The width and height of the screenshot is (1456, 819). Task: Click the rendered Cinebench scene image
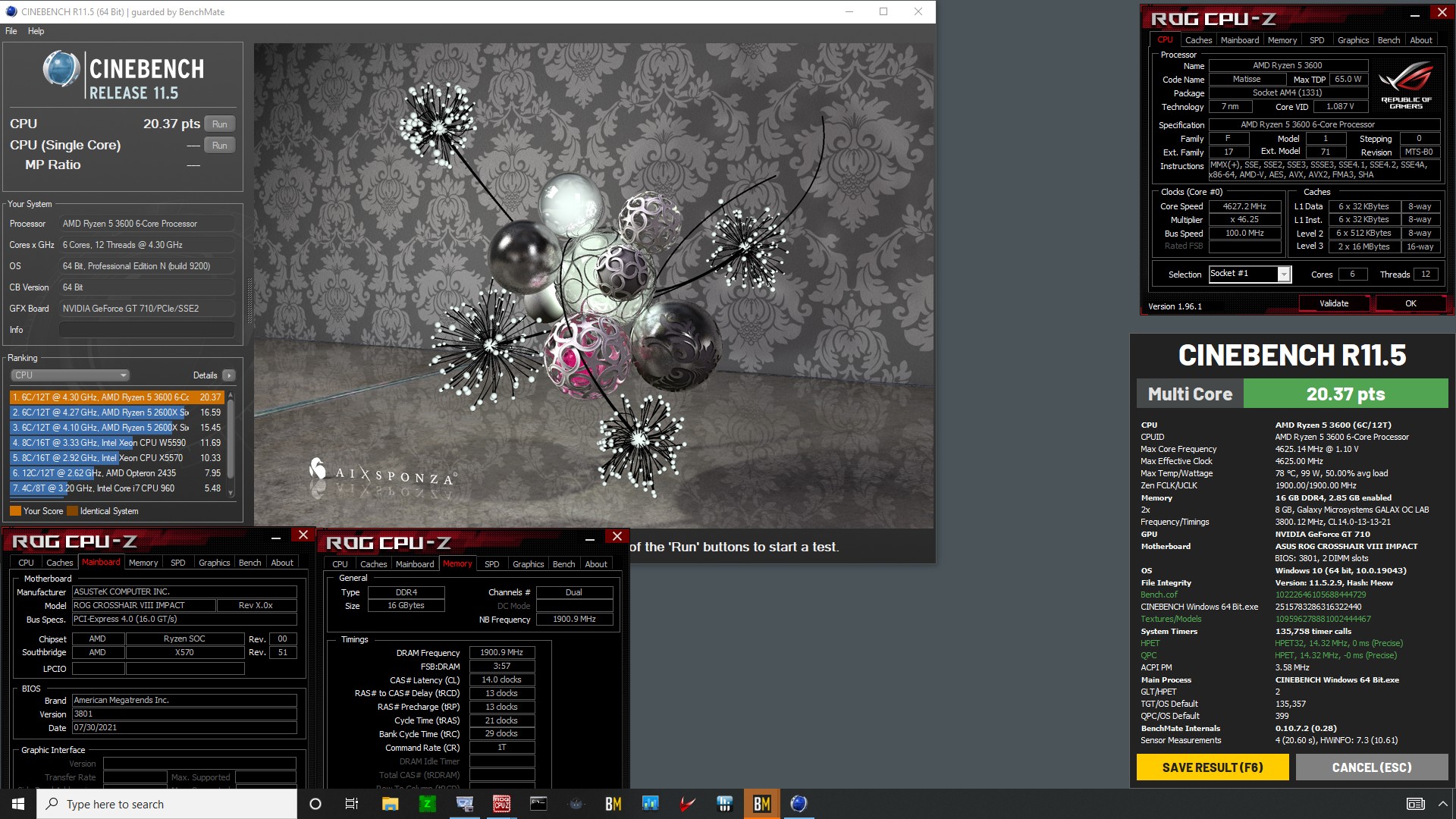coord(594,285)
